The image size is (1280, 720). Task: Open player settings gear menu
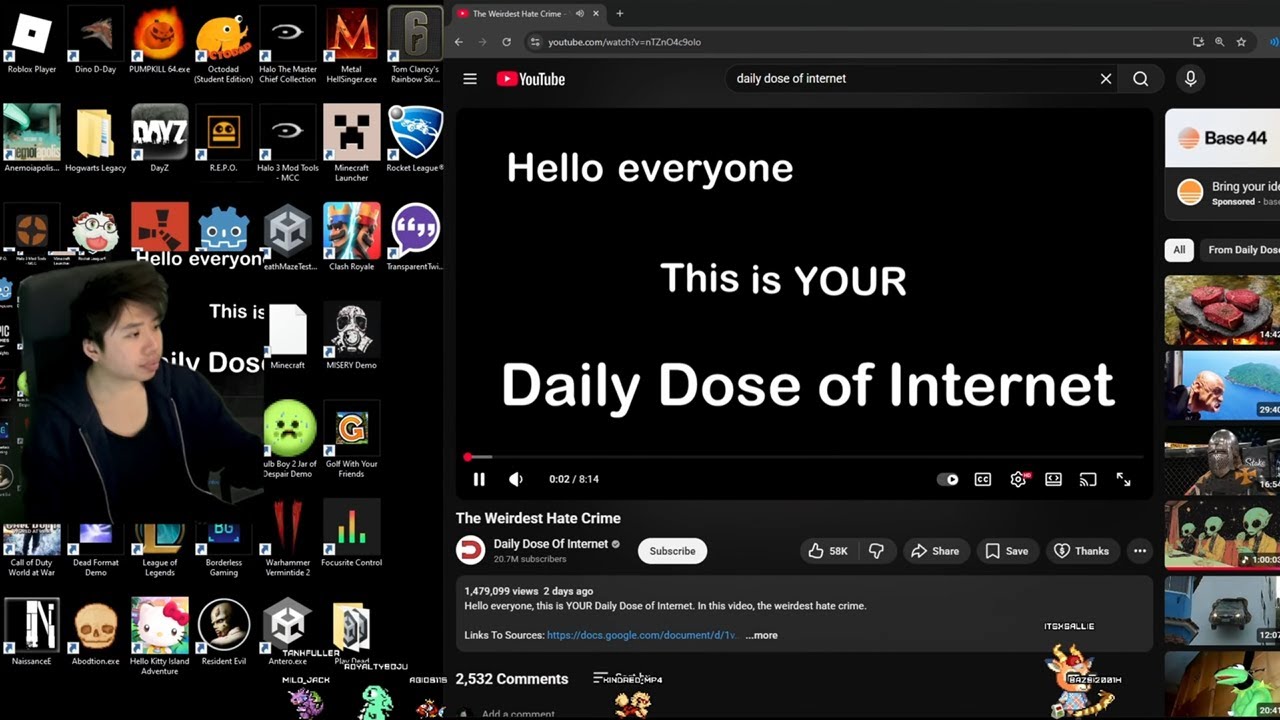[1018, 479]
